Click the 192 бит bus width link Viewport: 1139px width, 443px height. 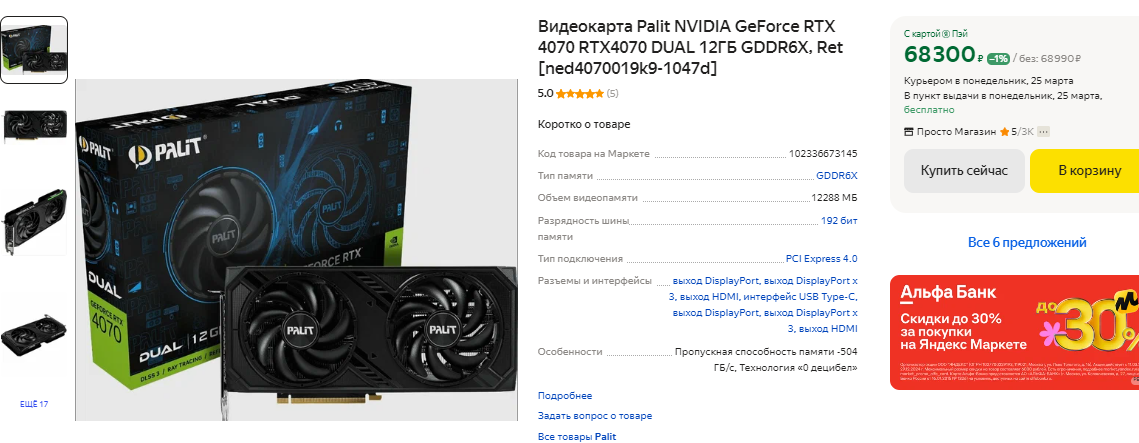pyautogui.click(x=839, y=221)
